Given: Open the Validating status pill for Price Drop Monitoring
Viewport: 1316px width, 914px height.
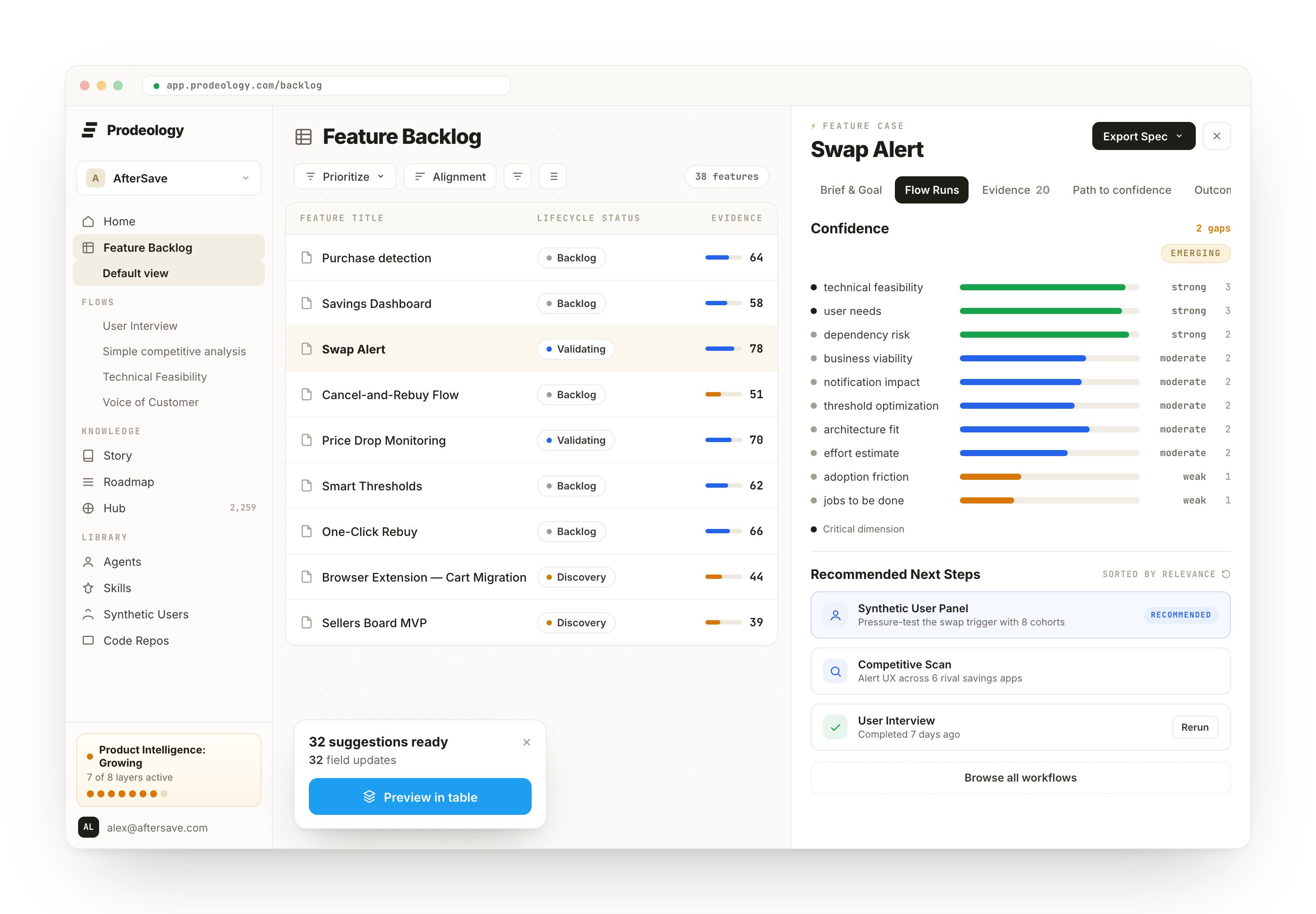Looking at the screenshot, I should [576, 440].
